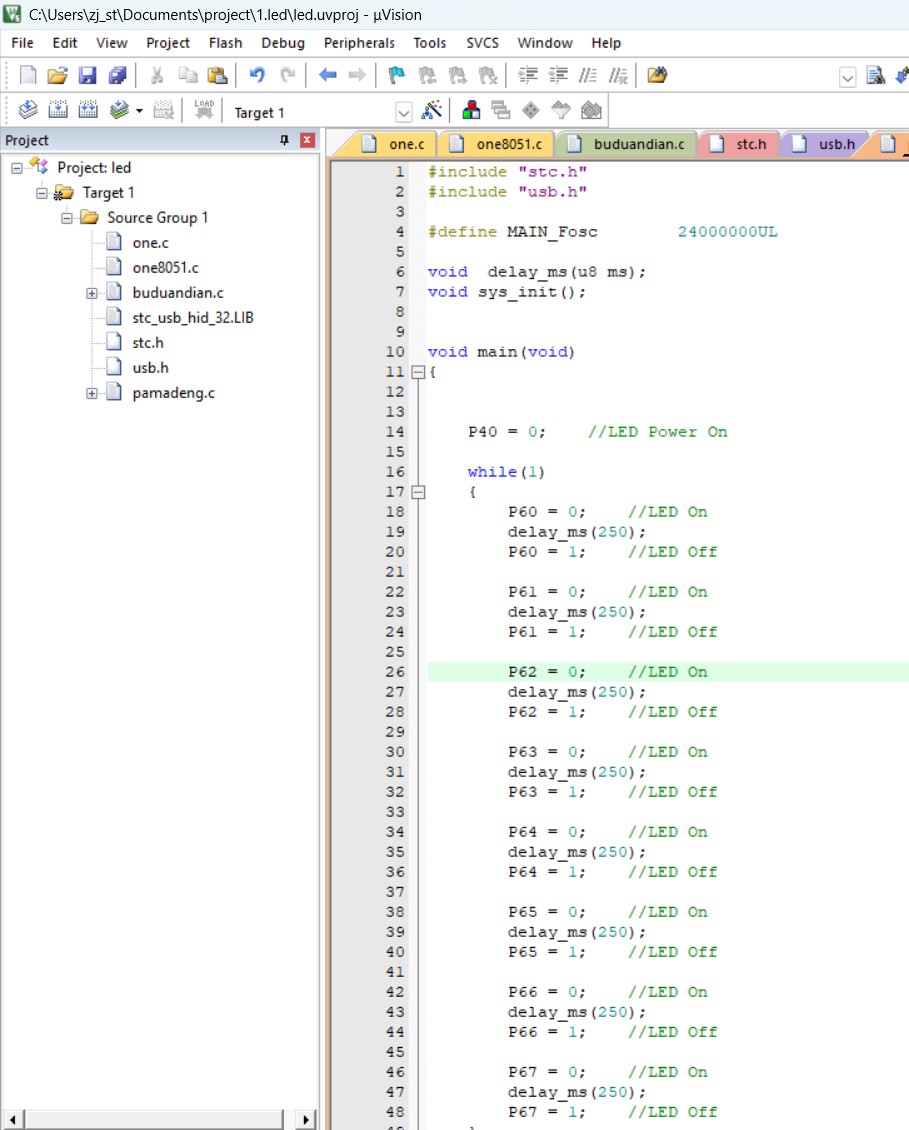The width and height of the screenshot is (909, 1130).
Task: Click the Download LOAD icon
Action: pos(204,110)
